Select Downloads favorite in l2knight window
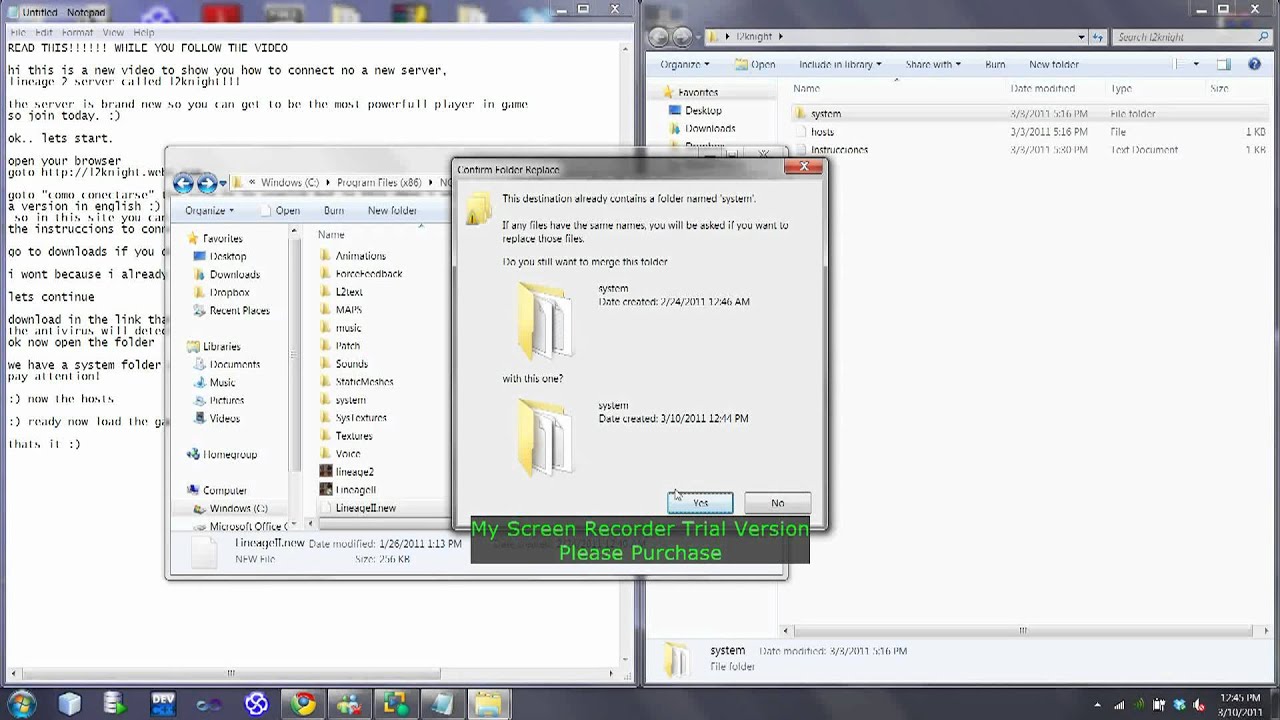Viewport: 1280px width, 720px height. click(x=710, y=128)
